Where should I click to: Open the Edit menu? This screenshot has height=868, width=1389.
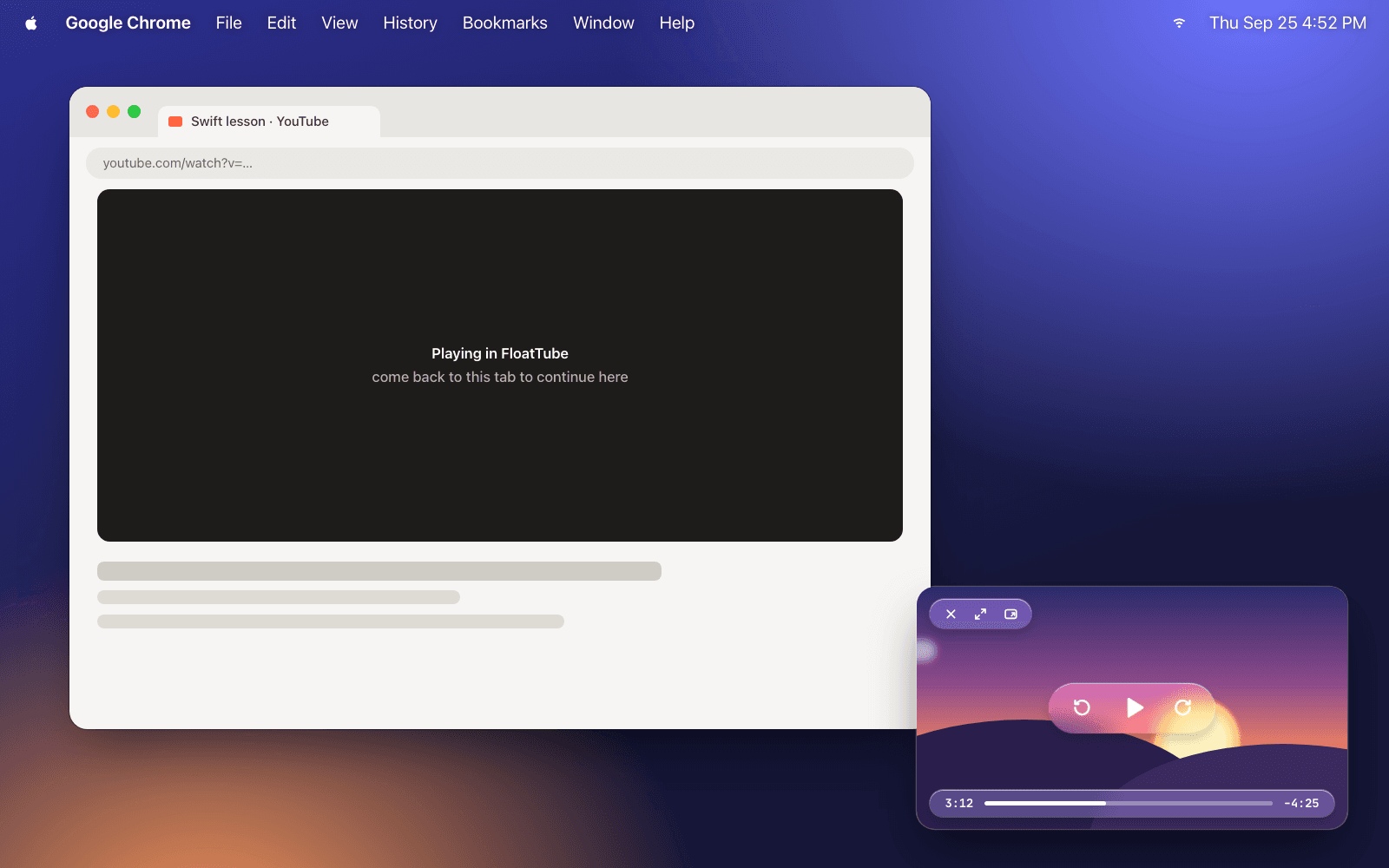(281, 23)
